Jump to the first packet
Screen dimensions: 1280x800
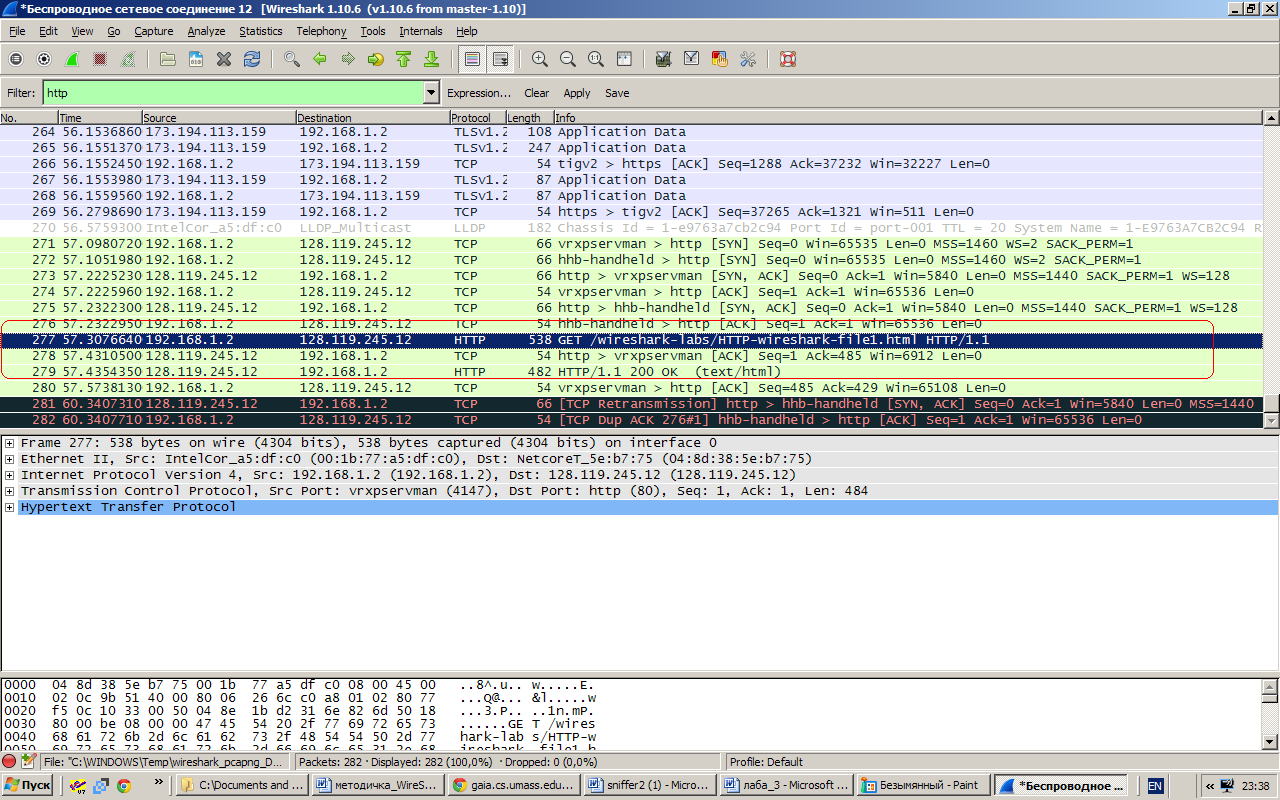tap(404, 59)
